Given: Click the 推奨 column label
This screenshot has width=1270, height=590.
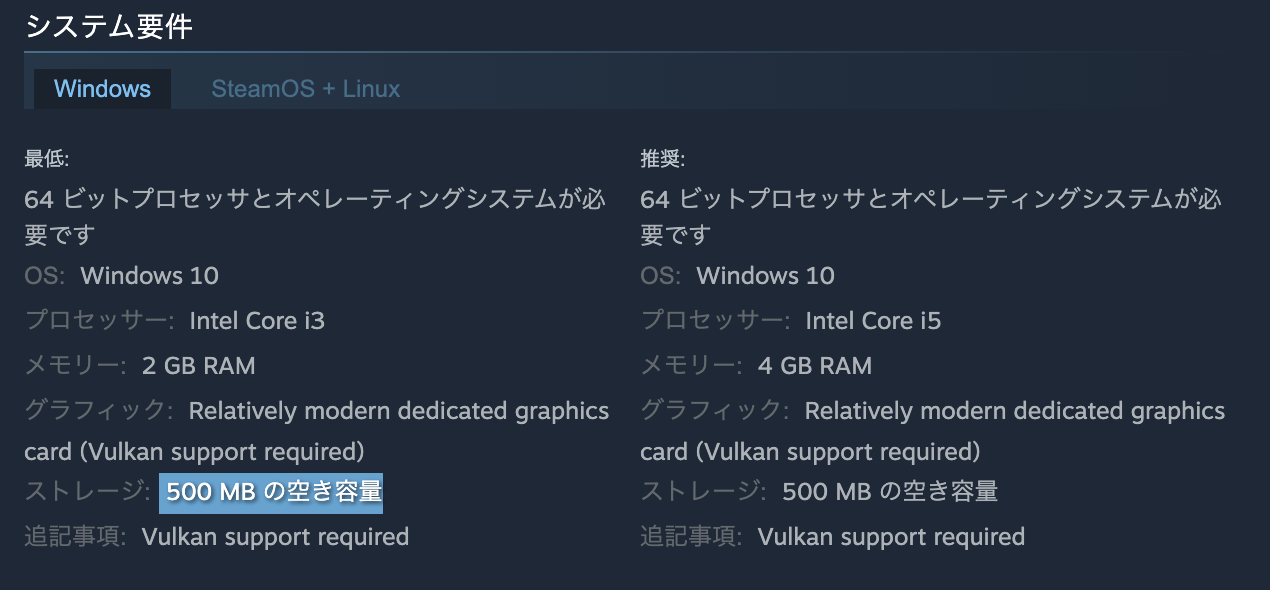Looking at the screenshot, I should pos(653,157).
